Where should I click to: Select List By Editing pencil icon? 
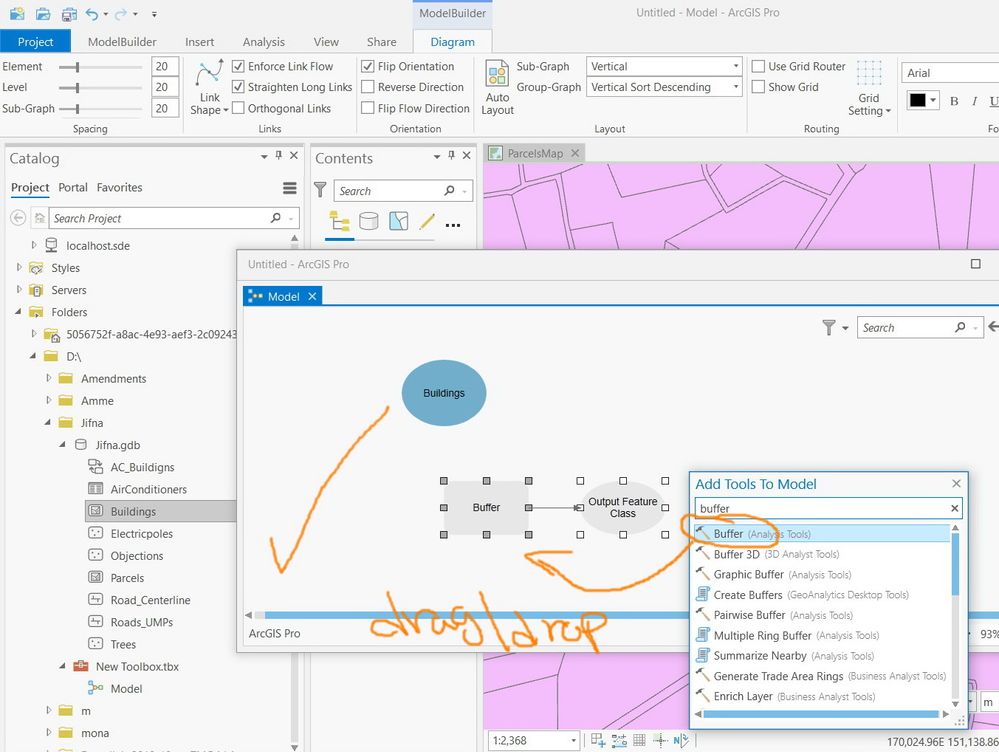pos(427,222)
